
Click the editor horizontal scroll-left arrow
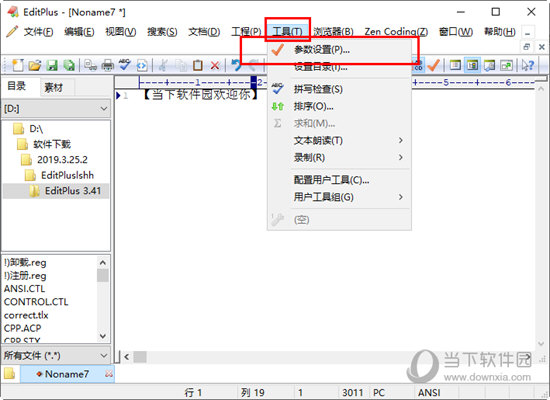(x=127, y=357)
